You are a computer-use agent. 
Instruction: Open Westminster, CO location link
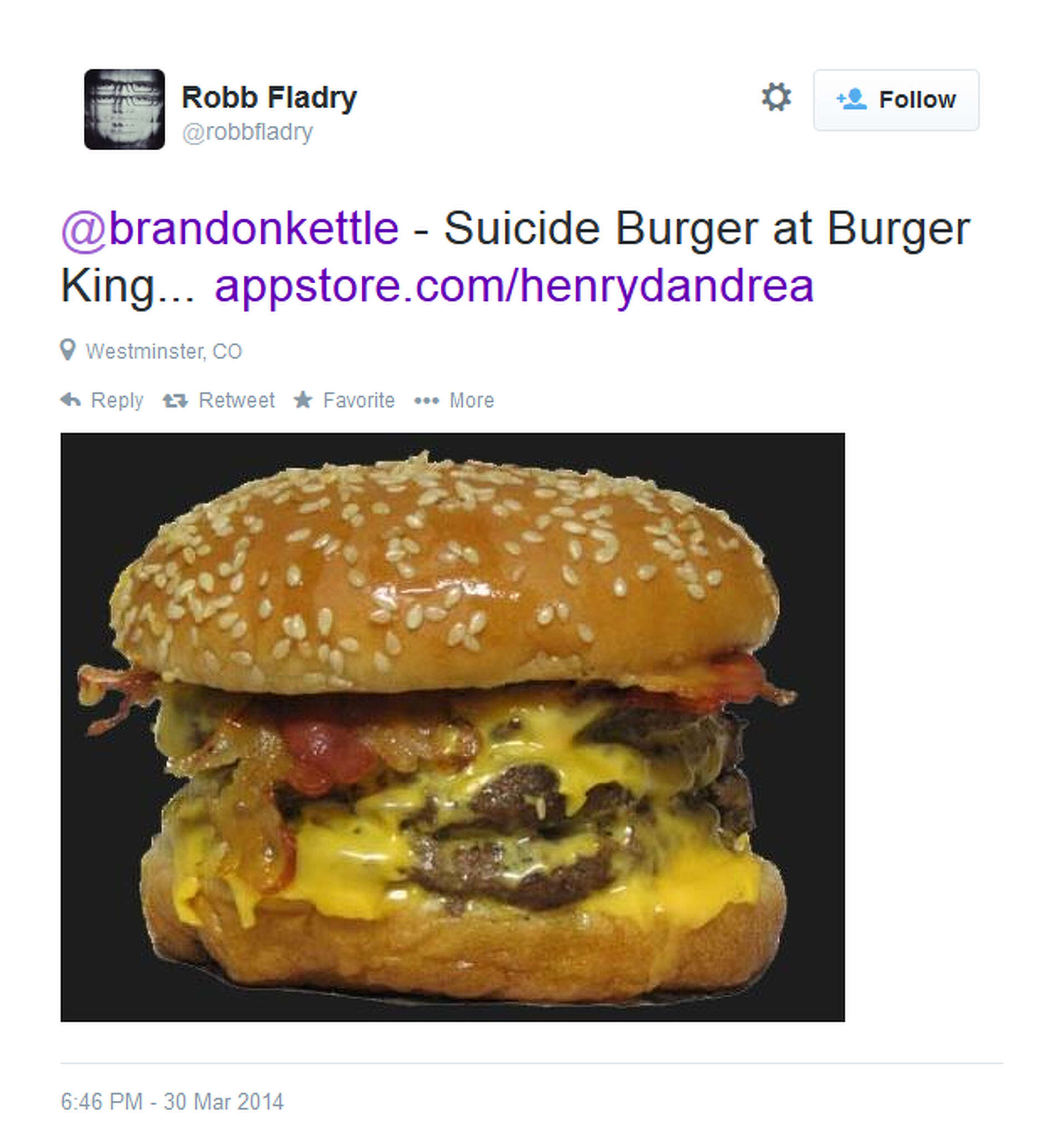click(163, 351)
